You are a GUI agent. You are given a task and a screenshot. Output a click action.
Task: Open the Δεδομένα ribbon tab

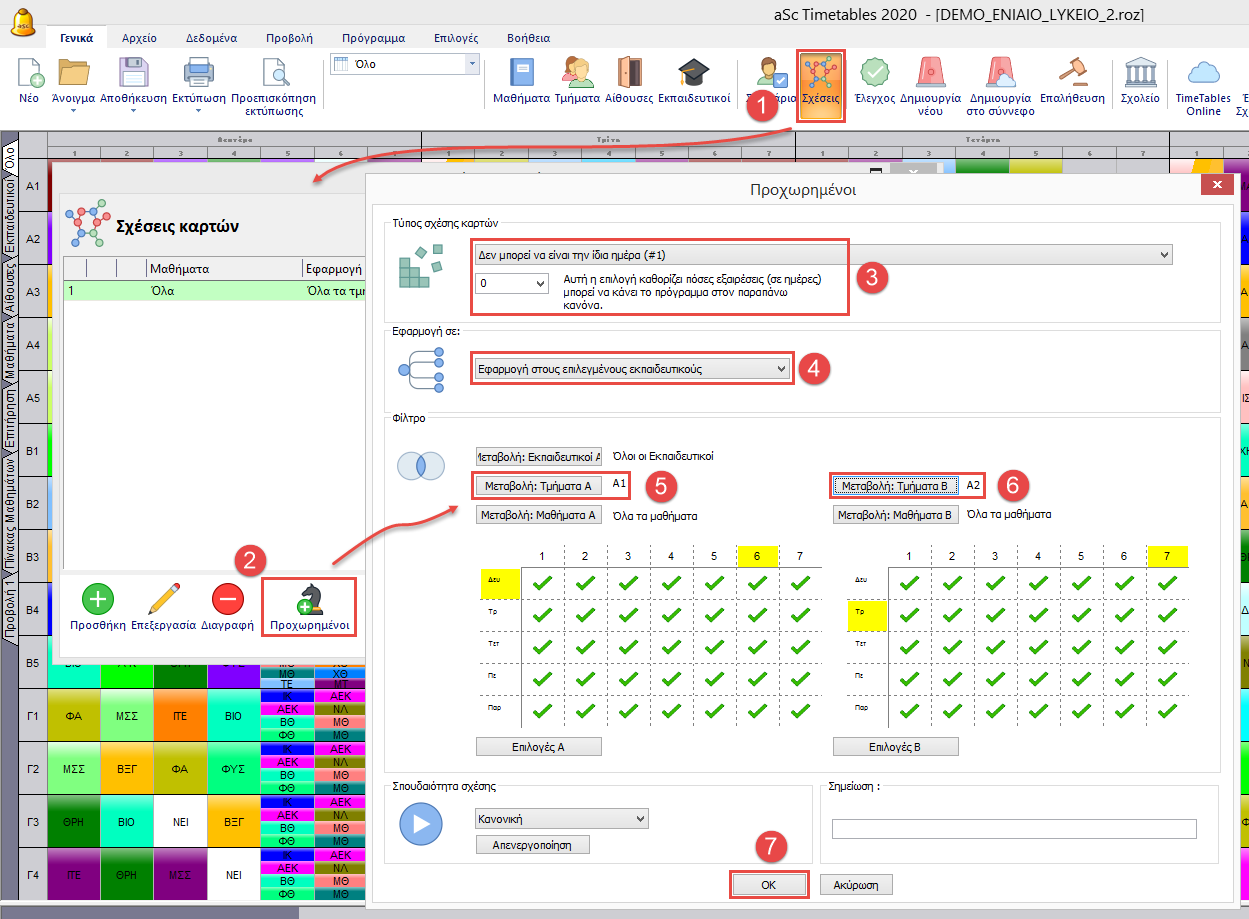click(x=211, y=38)
